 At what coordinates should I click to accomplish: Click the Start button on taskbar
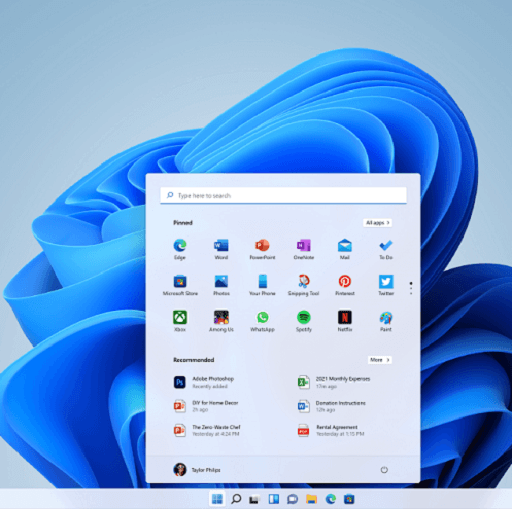[x=217, y=499]
